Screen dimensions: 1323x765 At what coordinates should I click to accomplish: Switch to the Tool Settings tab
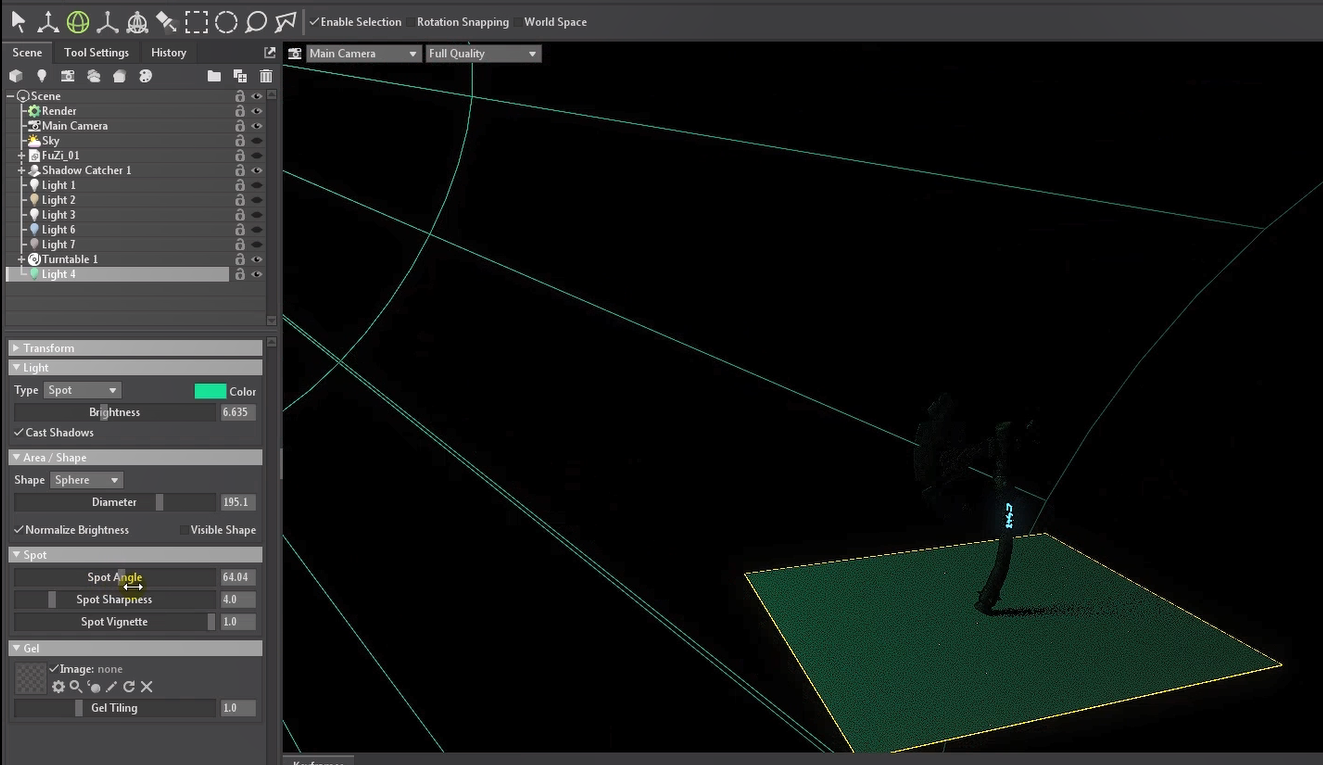pos(96,53)
